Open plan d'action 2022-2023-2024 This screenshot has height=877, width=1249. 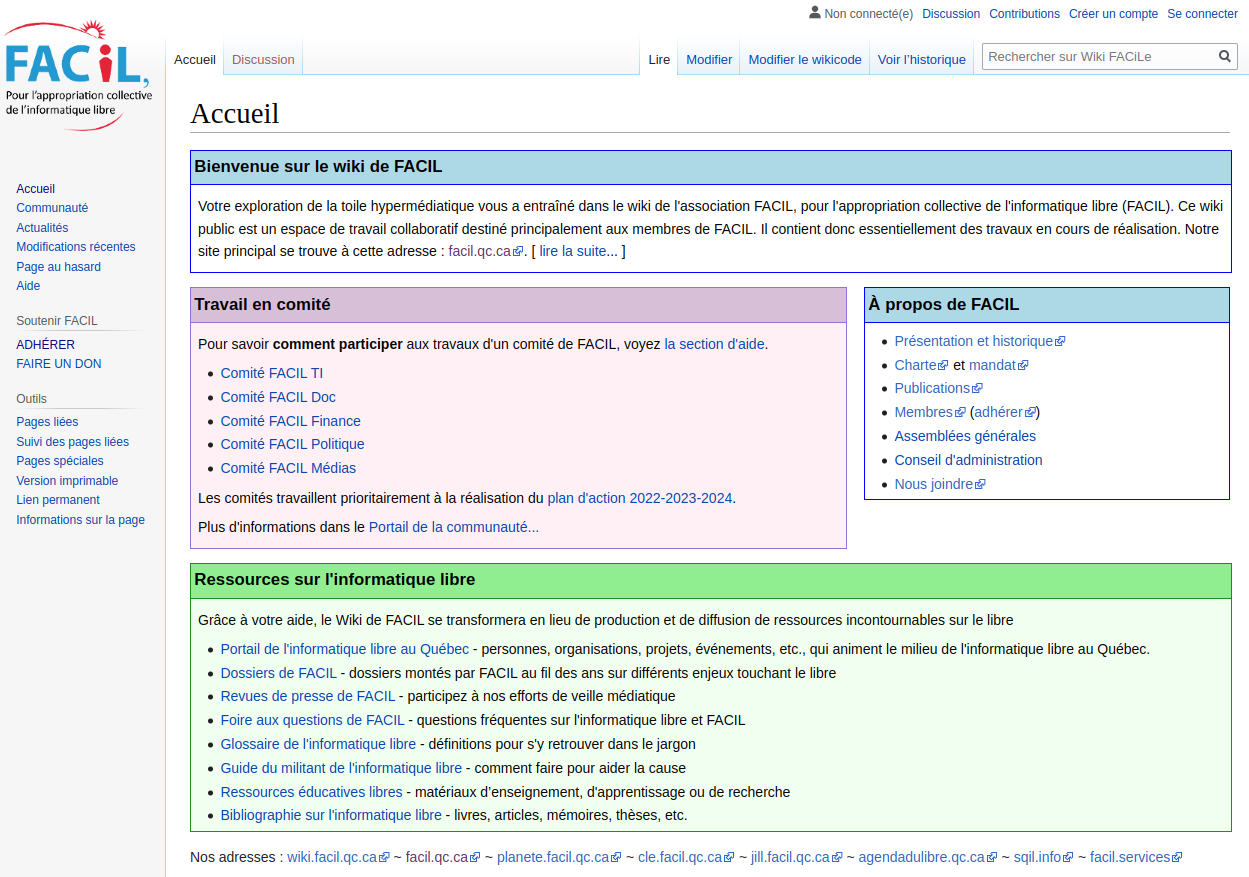point(640,498)
